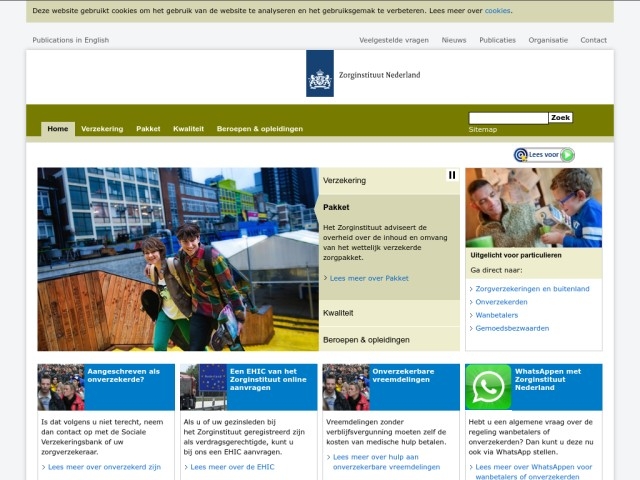
Task: Open Veelgestelde vragen in top navigation
Action: point(394,40)
